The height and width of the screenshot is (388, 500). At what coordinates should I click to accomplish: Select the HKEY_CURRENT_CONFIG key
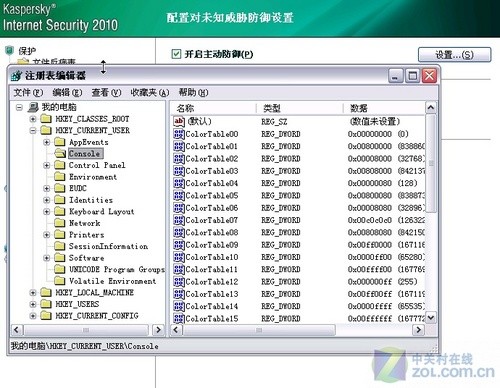tap(97, 315)
